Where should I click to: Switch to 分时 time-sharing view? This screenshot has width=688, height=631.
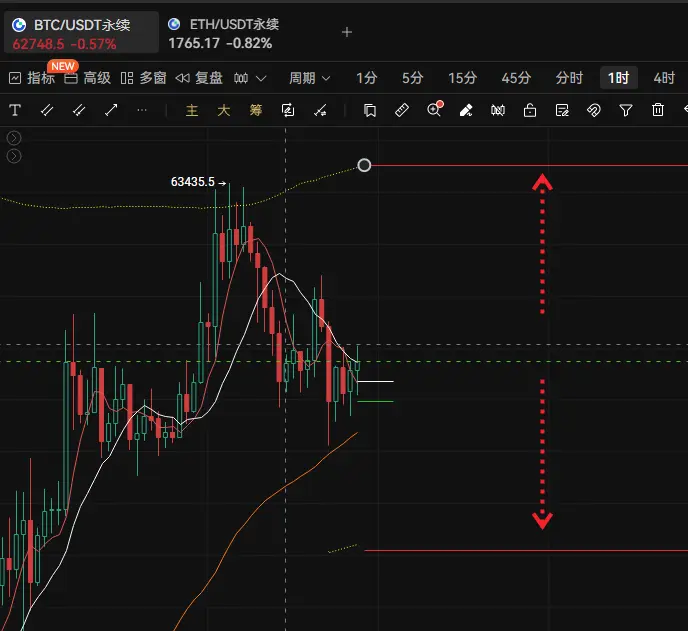click(x=569, y=78)
